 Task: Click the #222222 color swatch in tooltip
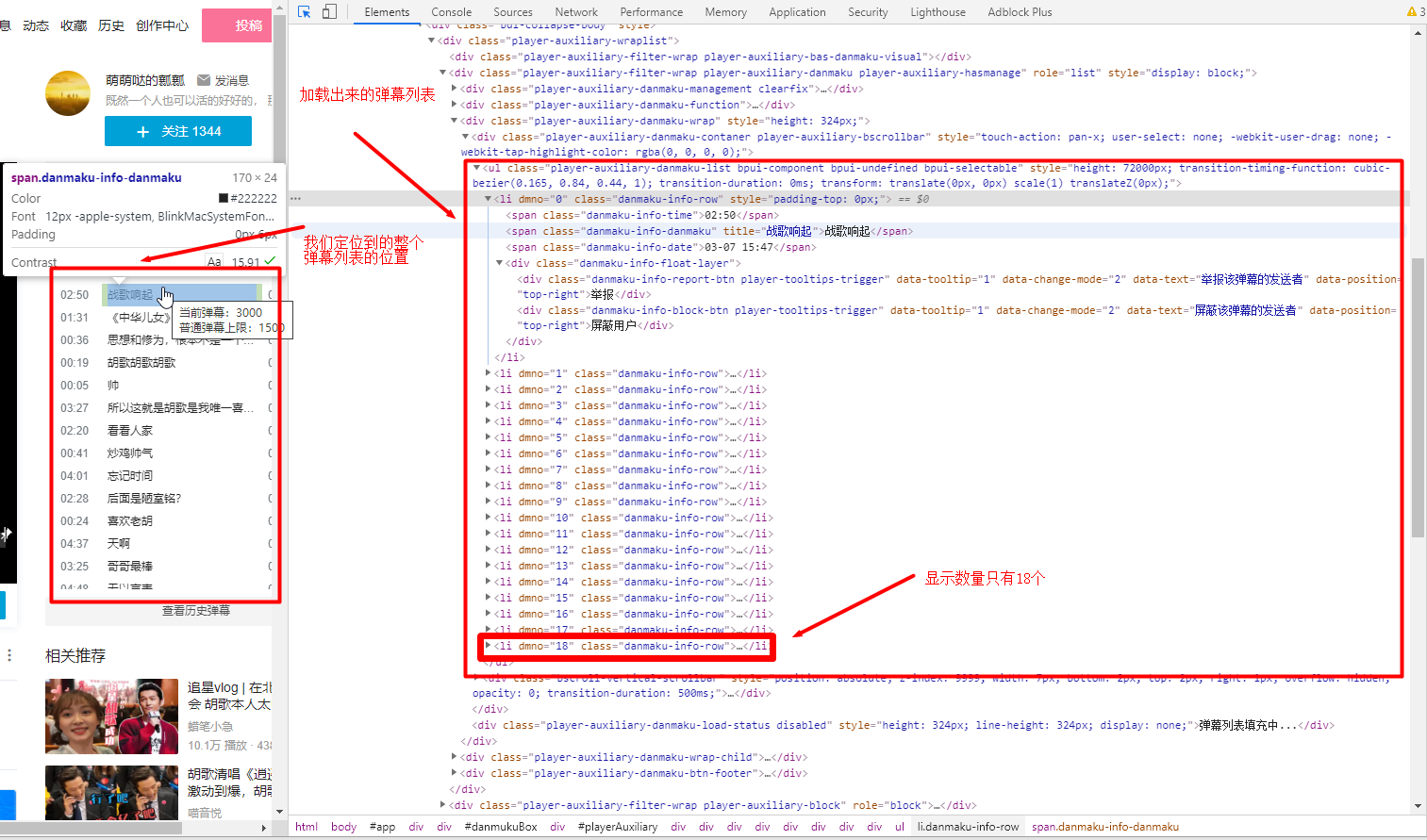224,199
